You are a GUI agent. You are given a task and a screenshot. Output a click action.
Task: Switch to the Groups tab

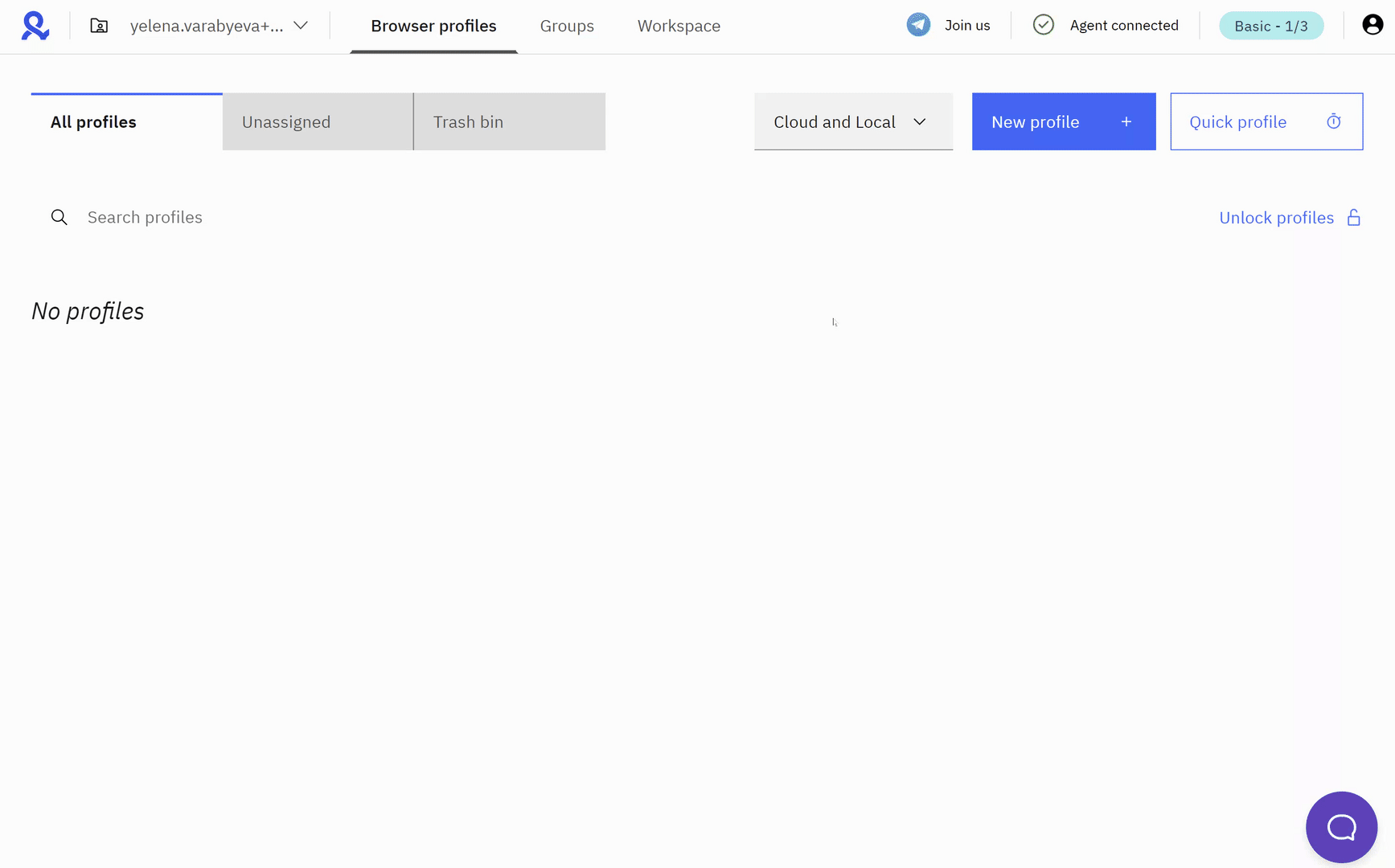tap(567, 26)
